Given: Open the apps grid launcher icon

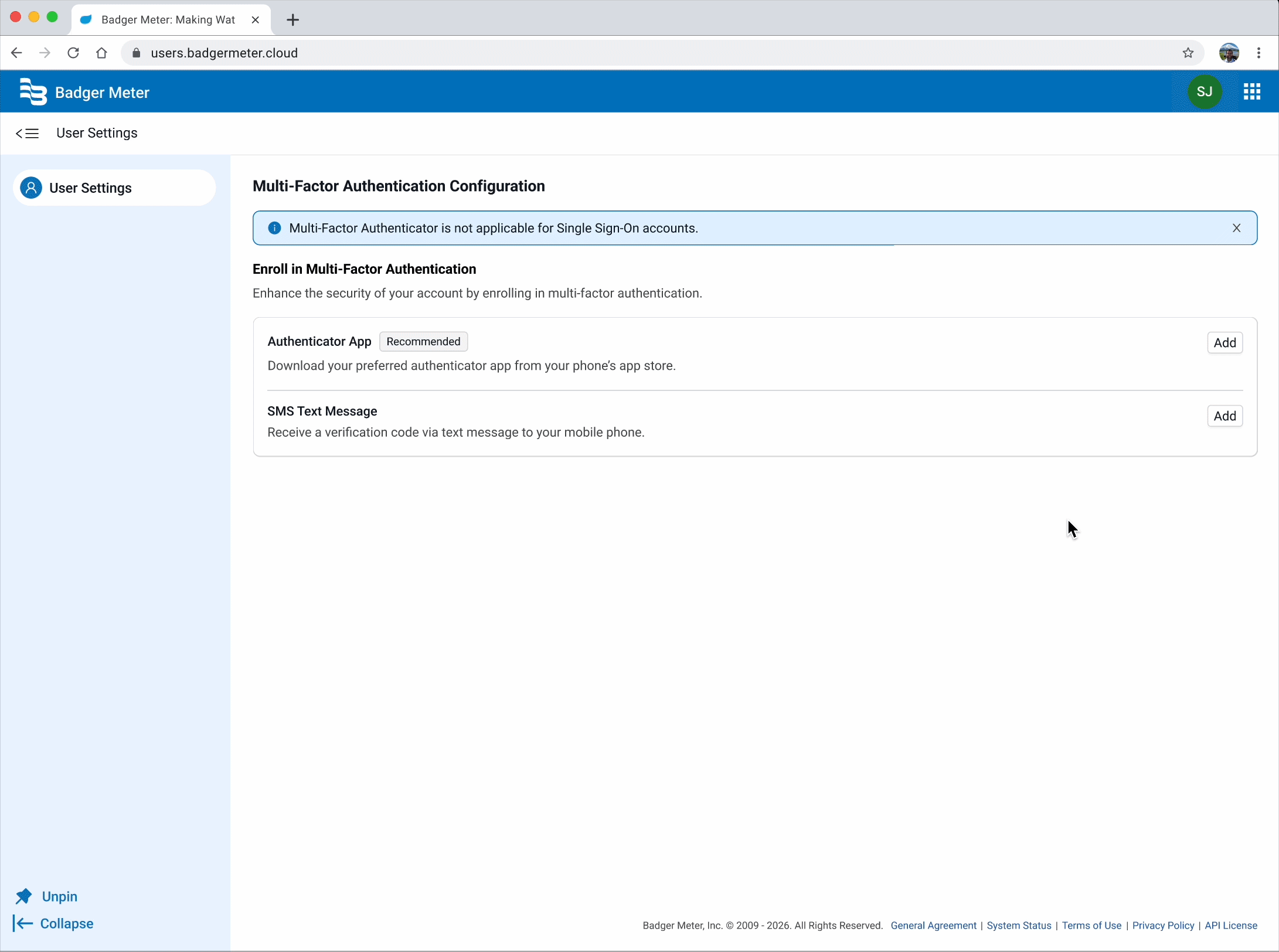Looking at the screenshot, I should (x=1252, y=91).
